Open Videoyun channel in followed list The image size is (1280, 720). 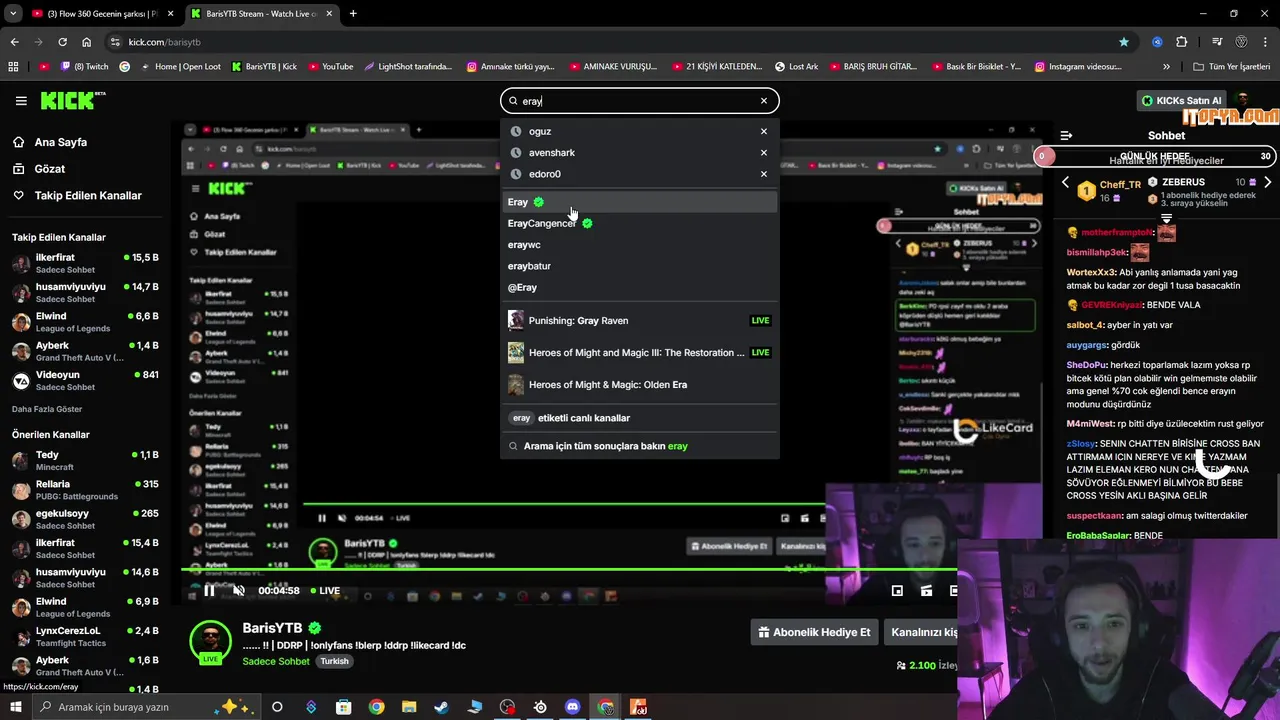point(85,381)
